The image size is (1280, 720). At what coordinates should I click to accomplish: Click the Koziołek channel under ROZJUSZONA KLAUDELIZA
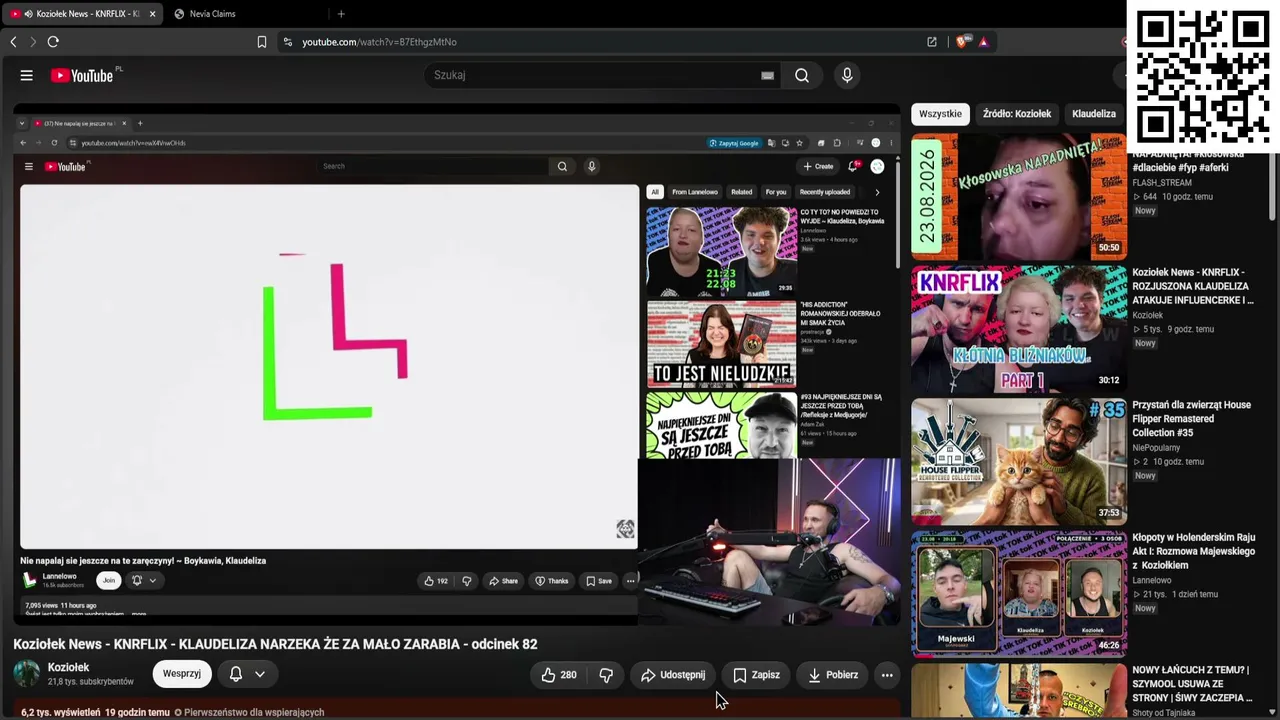[1148, 315]
